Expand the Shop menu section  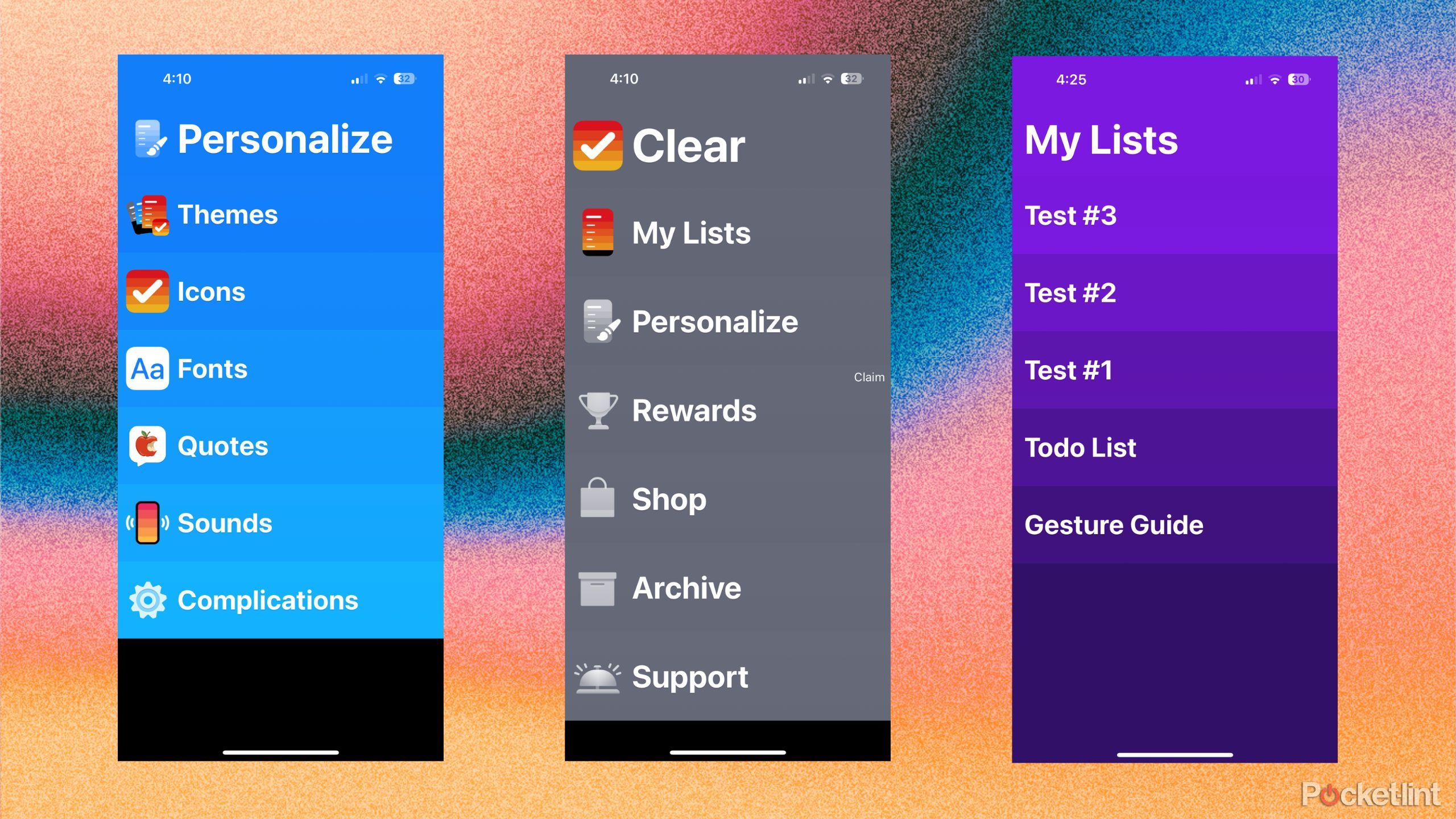click(x=727, y=498)
